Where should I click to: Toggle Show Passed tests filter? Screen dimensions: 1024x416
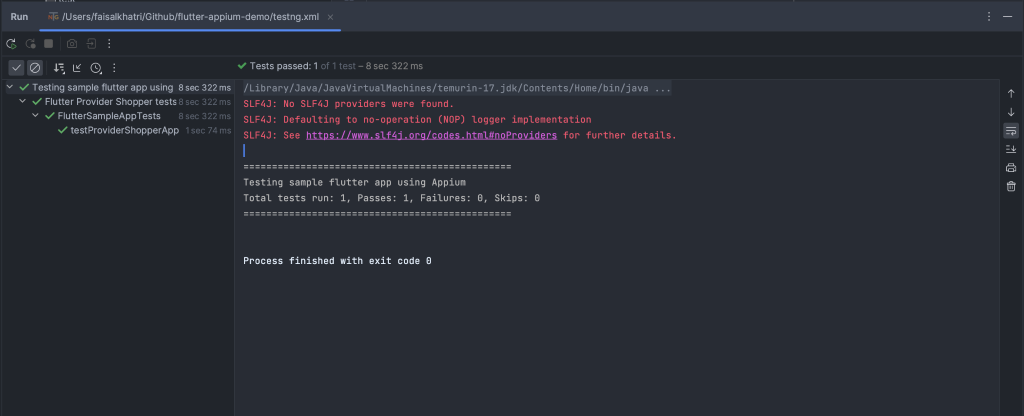coord(16,68)
